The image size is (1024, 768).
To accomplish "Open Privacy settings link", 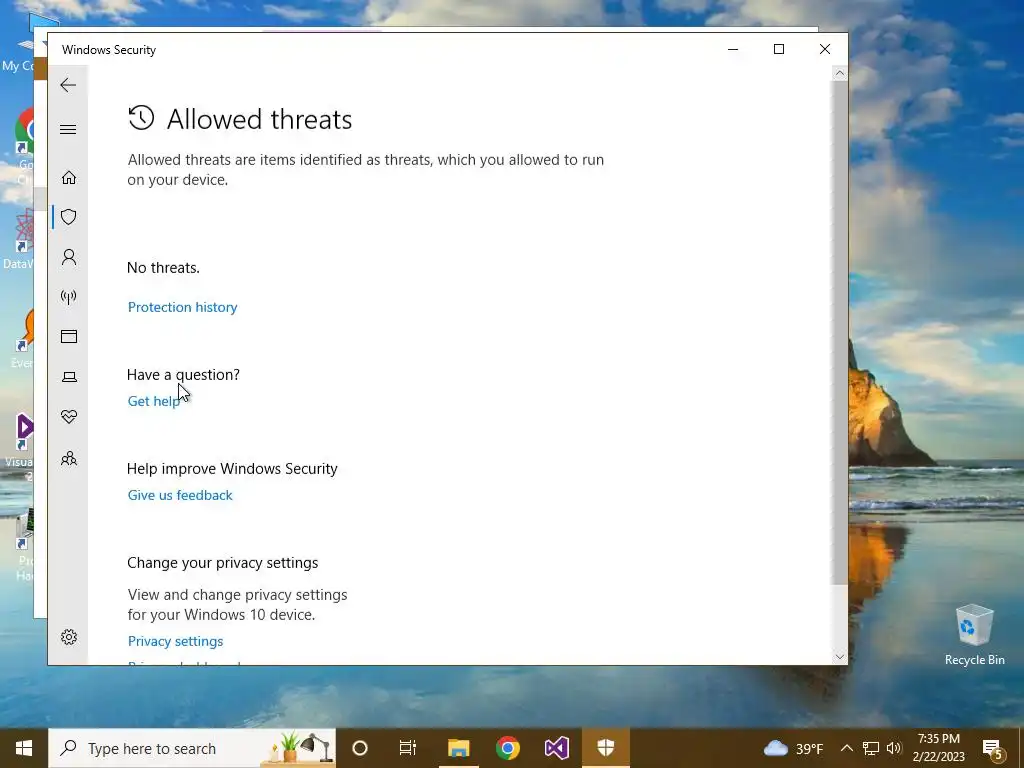I will [175, 641].
